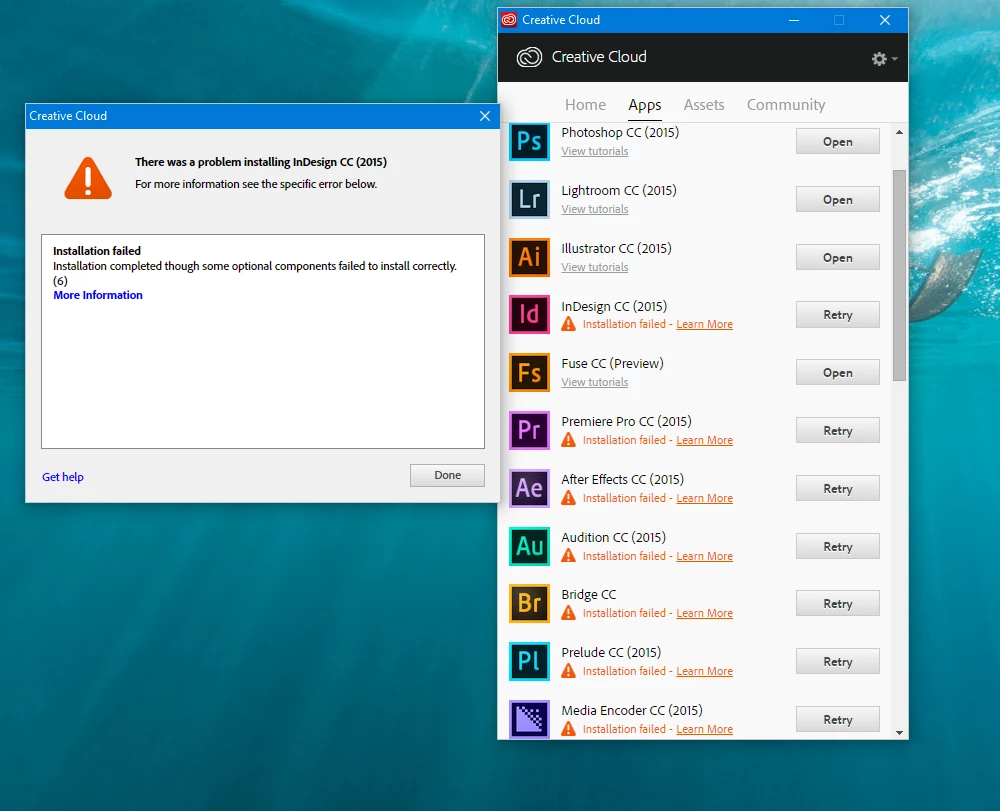Retry Media Encoder CC installation
Viewport: 1000px width, 811px height.
tap(837, 719)
